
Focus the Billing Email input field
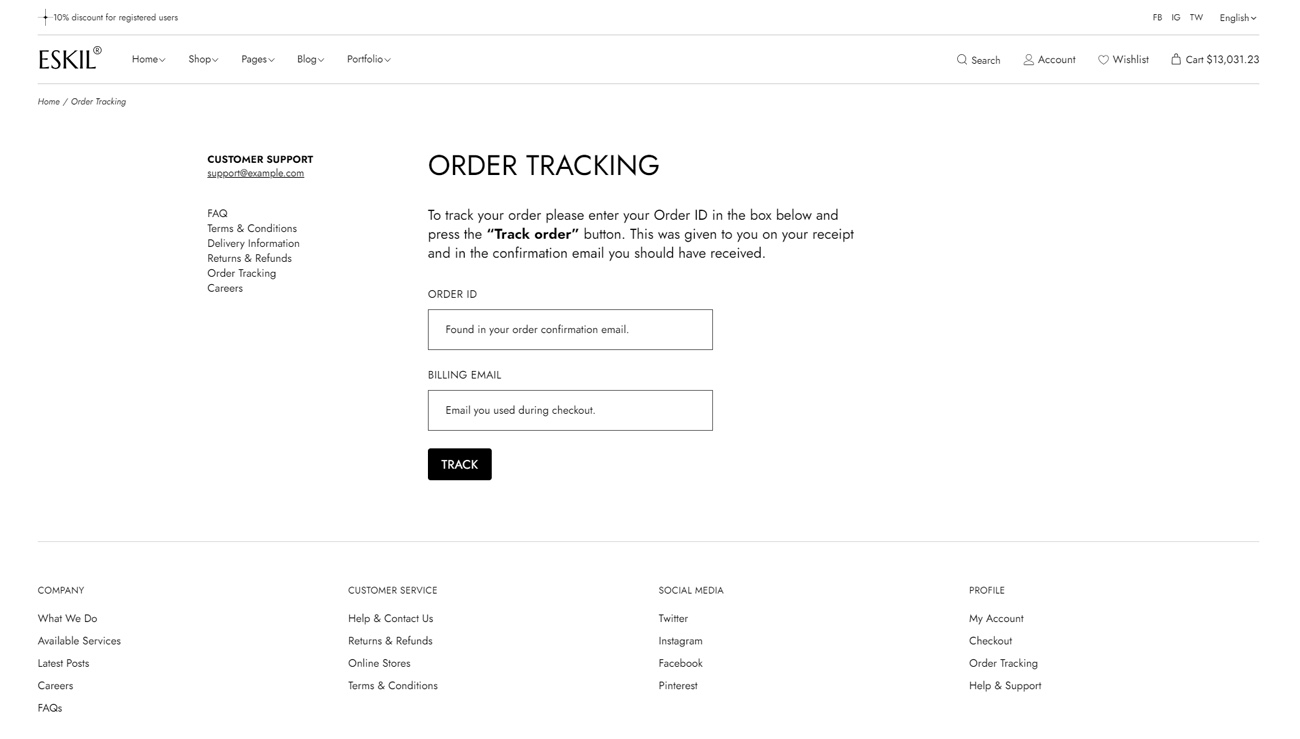[570, 410]
